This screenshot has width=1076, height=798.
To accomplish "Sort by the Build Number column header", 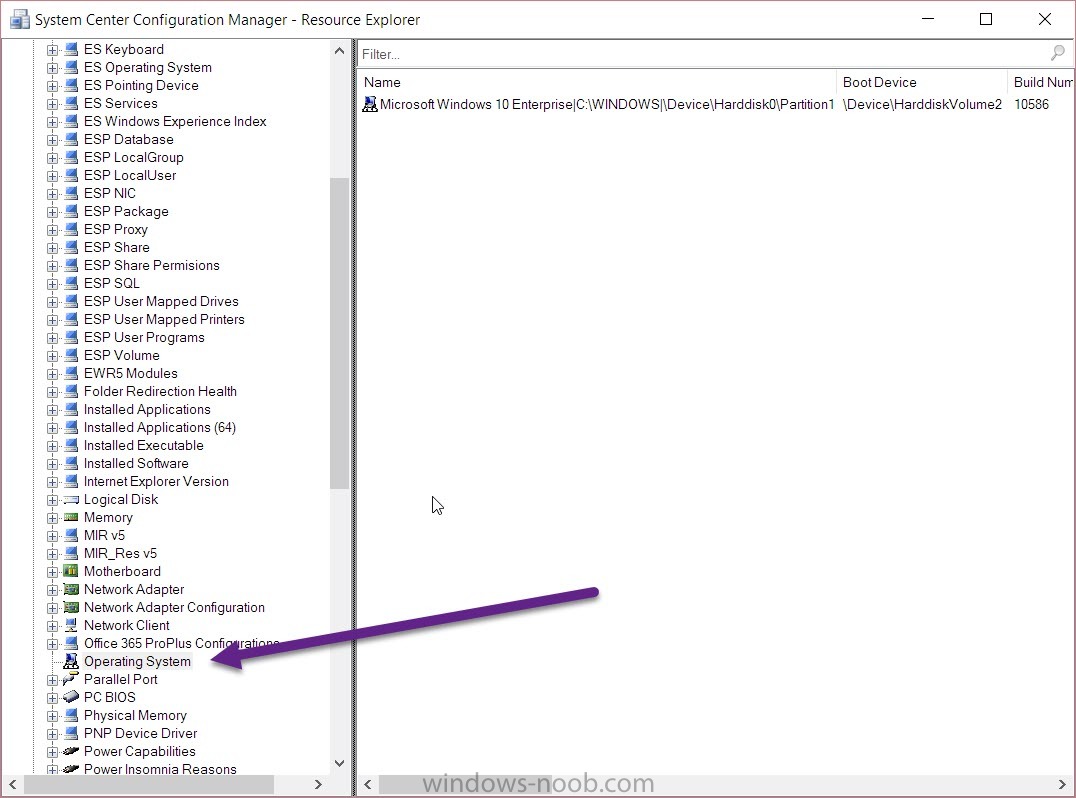I will [x=1041, y=82].
